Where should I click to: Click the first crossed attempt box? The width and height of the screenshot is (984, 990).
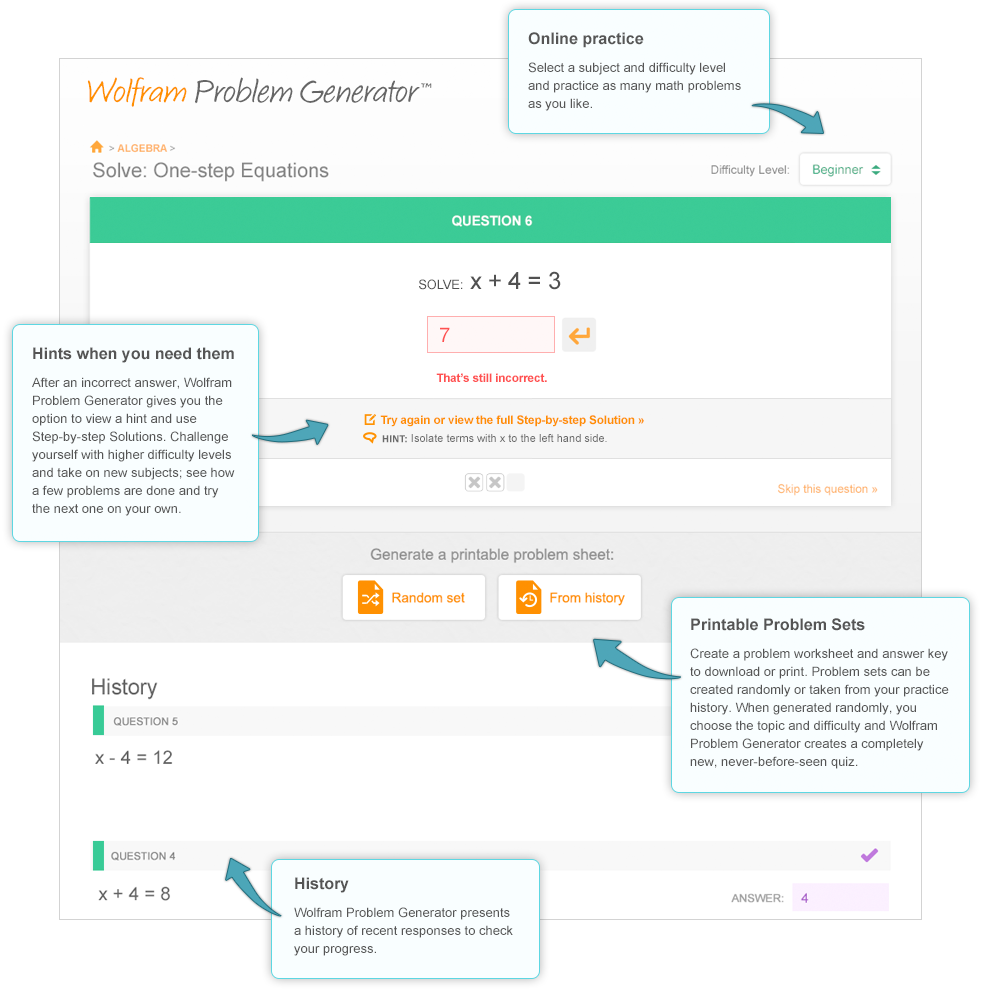(474, 482)
